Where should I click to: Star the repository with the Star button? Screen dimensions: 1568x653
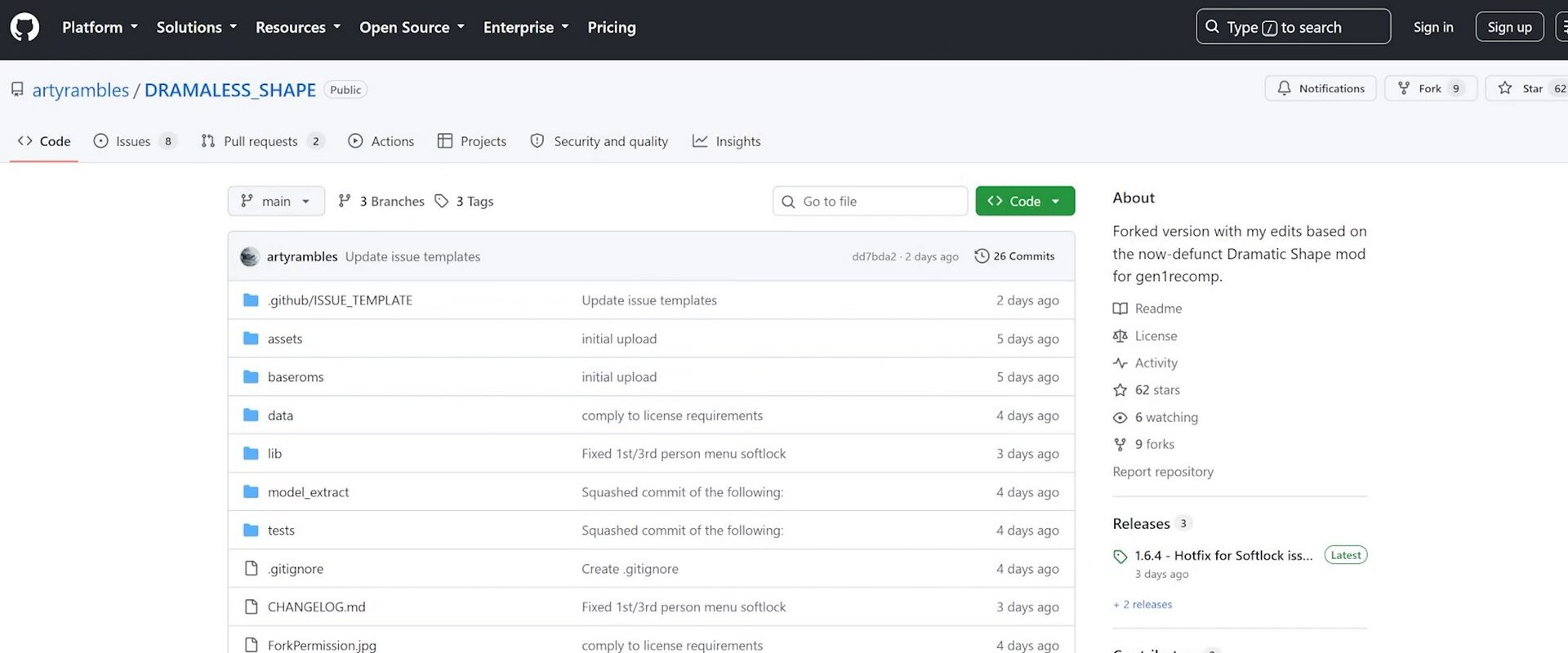1529,88
